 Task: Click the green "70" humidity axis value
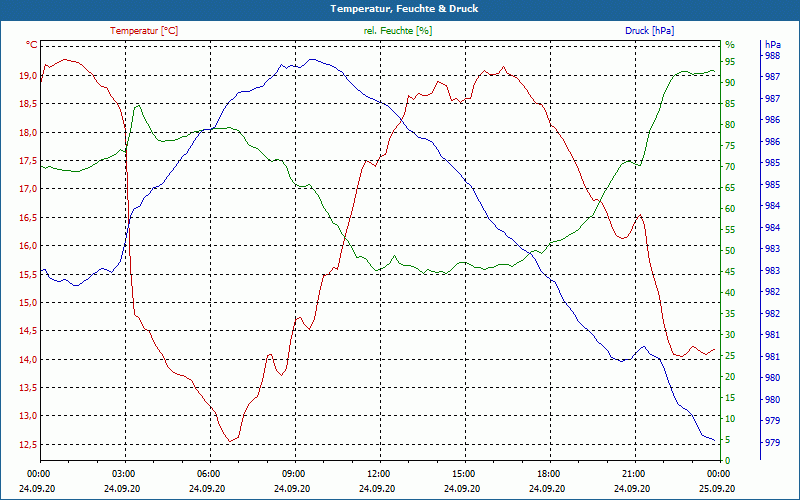point(730,167)
